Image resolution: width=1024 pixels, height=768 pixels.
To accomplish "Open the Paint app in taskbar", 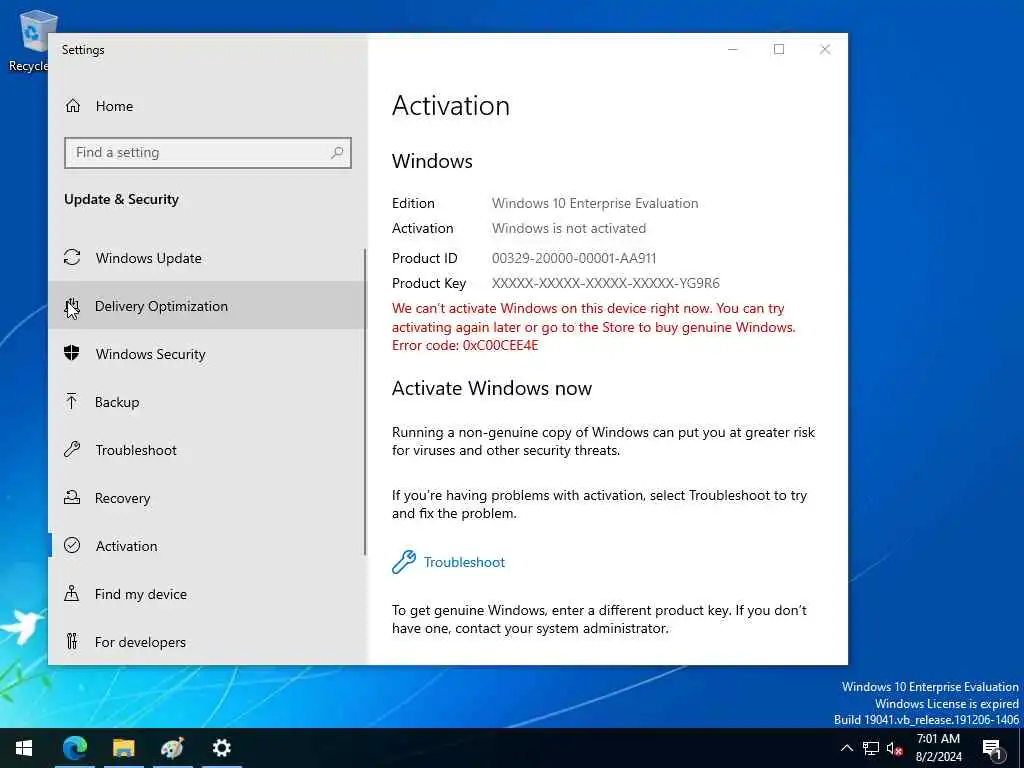I will click(x=172, y=748).
